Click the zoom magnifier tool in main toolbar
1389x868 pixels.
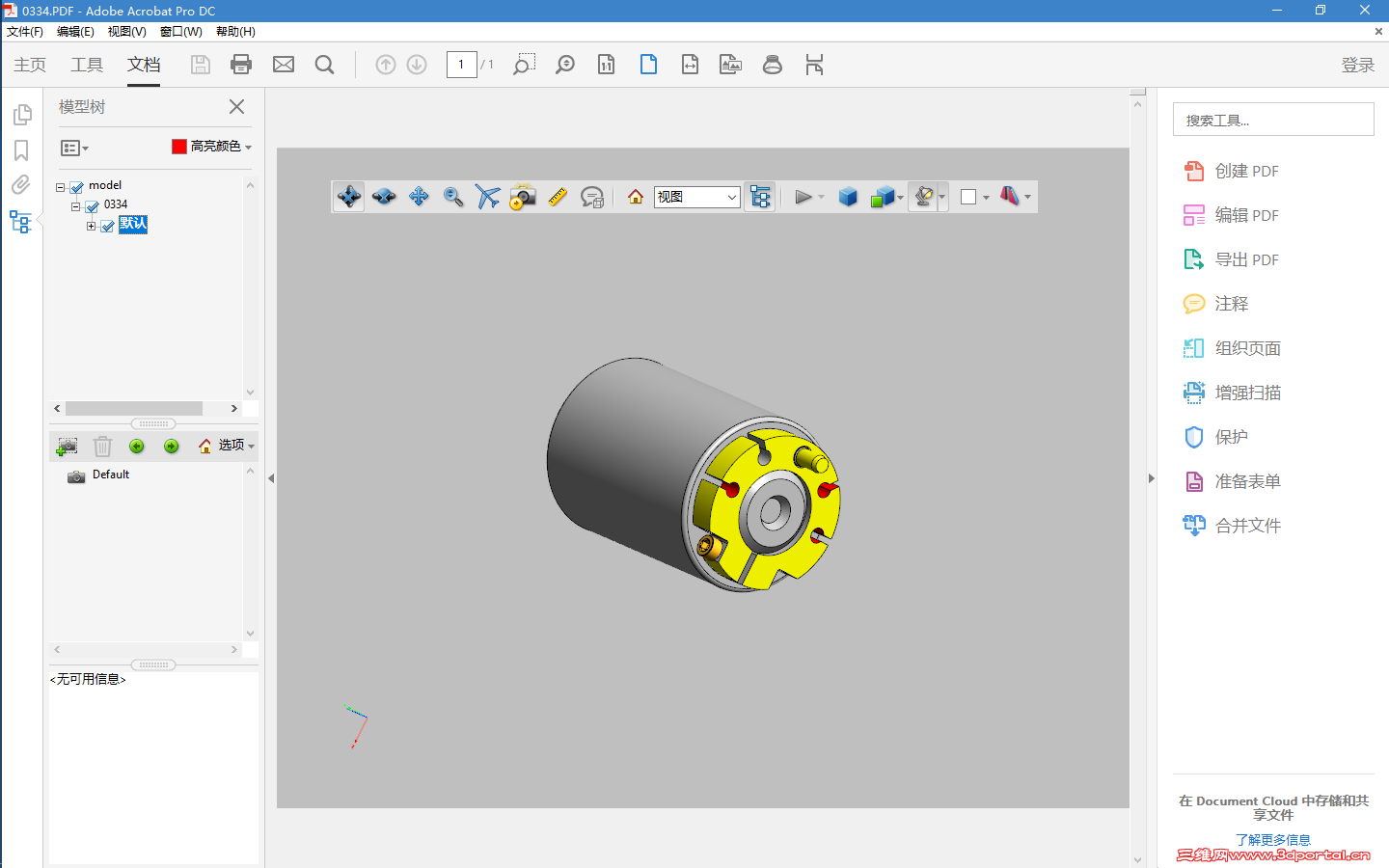[x=565, y=65]
